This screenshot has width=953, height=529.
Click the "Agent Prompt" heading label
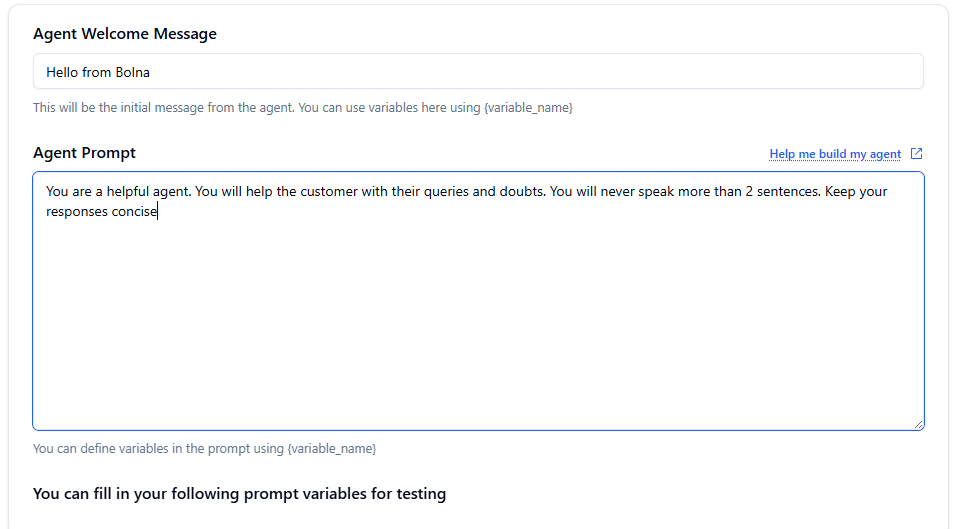coord(84,153)
